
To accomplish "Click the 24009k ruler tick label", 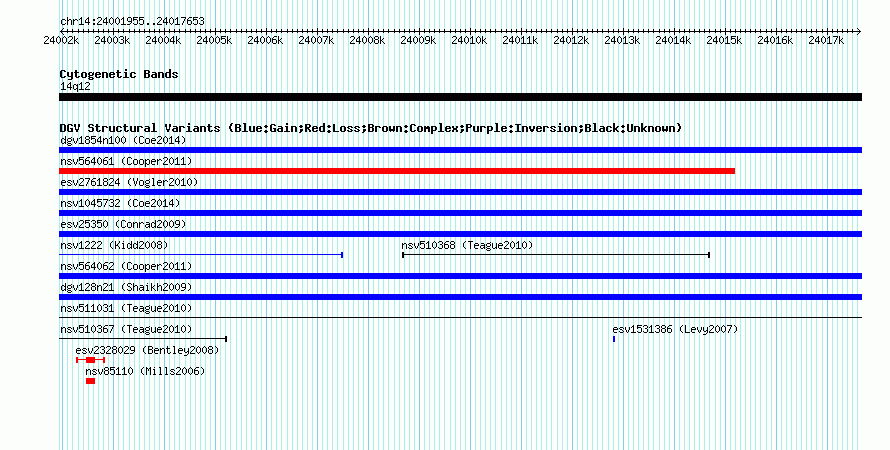I will (418, 40).
